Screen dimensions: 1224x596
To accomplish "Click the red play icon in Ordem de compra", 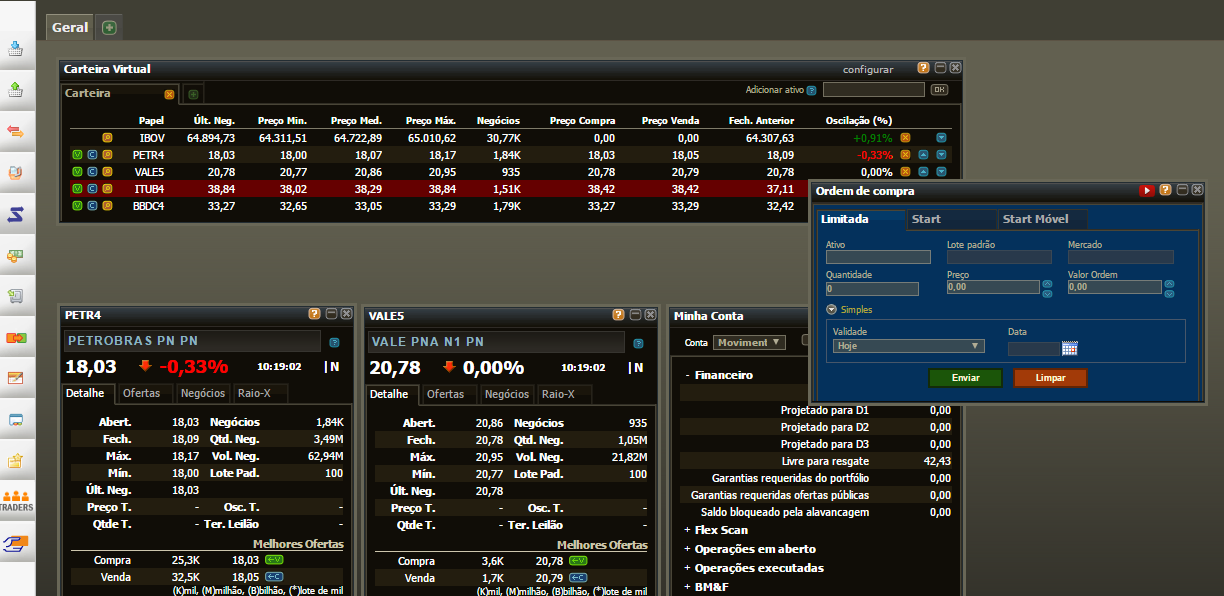I will tap(1146, 190).
